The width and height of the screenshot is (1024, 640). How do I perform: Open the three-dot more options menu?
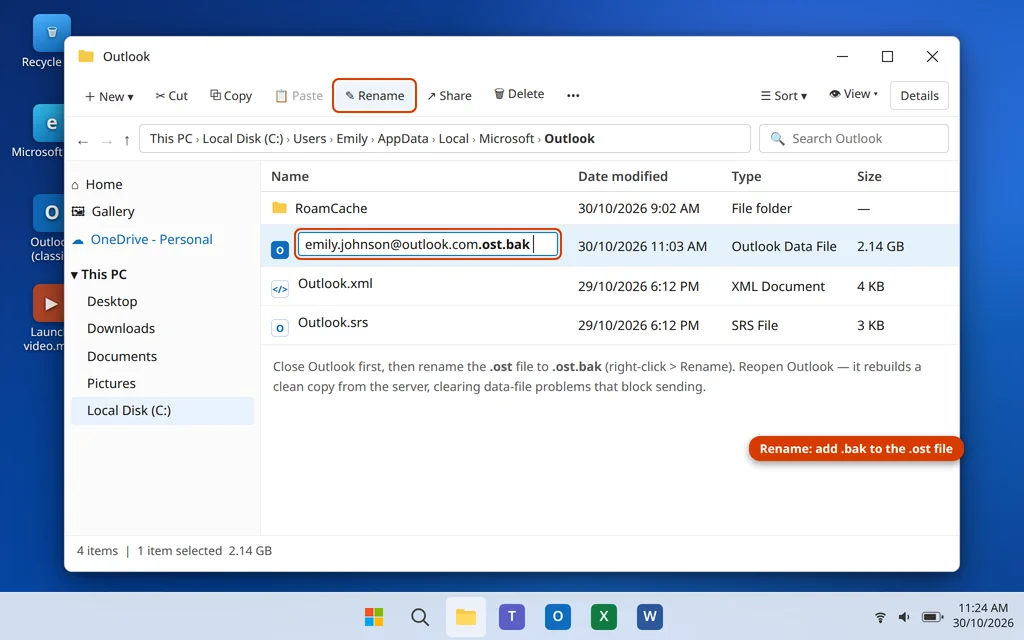tap(573, 95)
